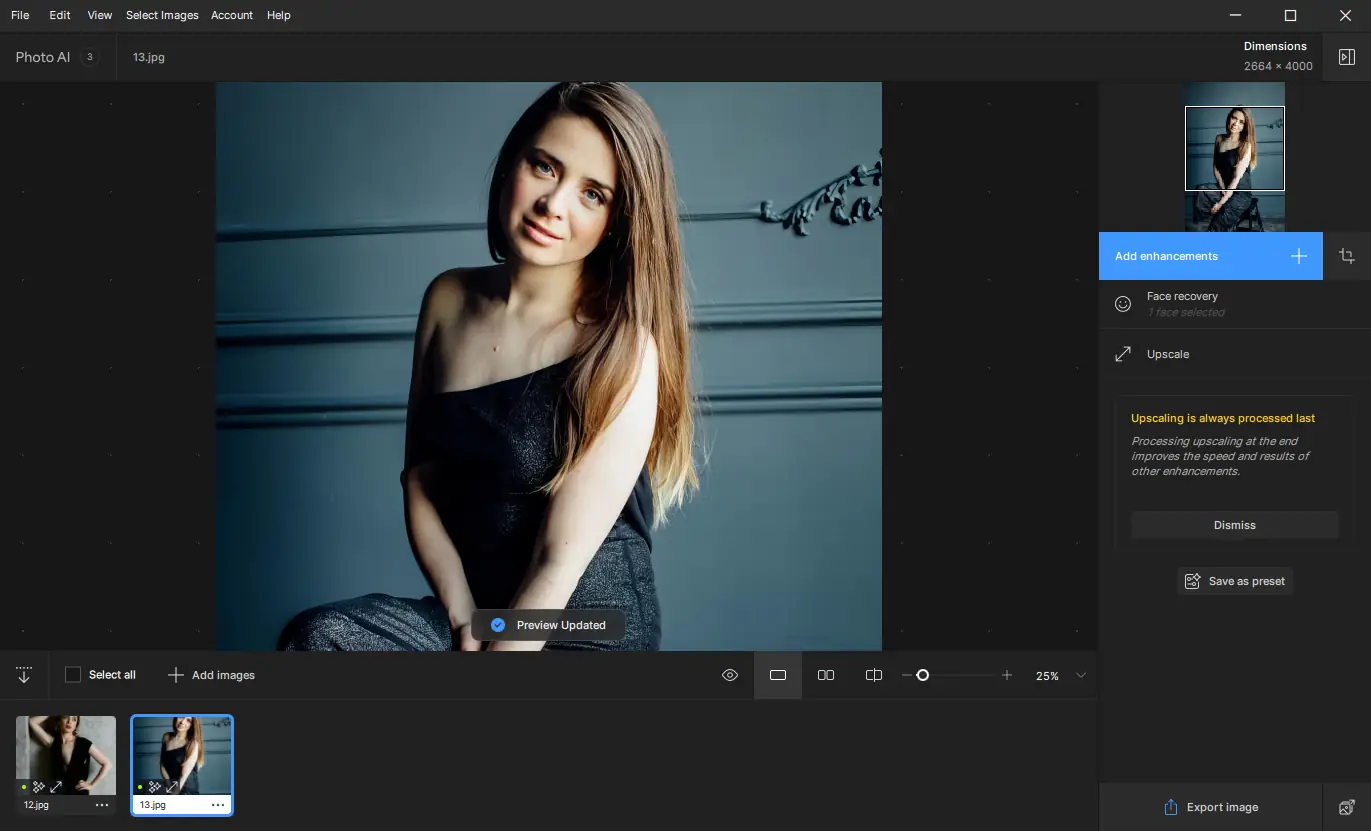
Task: Switch to split slider comparison view
Action: [873, 675]
